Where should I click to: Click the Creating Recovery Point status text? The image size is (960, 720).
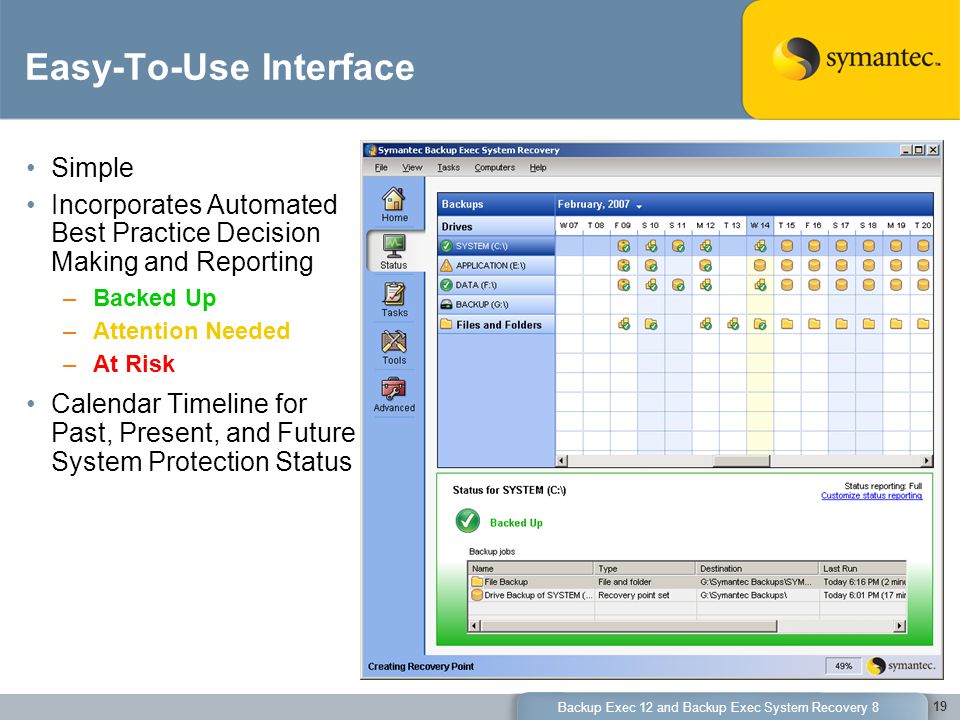tap(421, 666)
